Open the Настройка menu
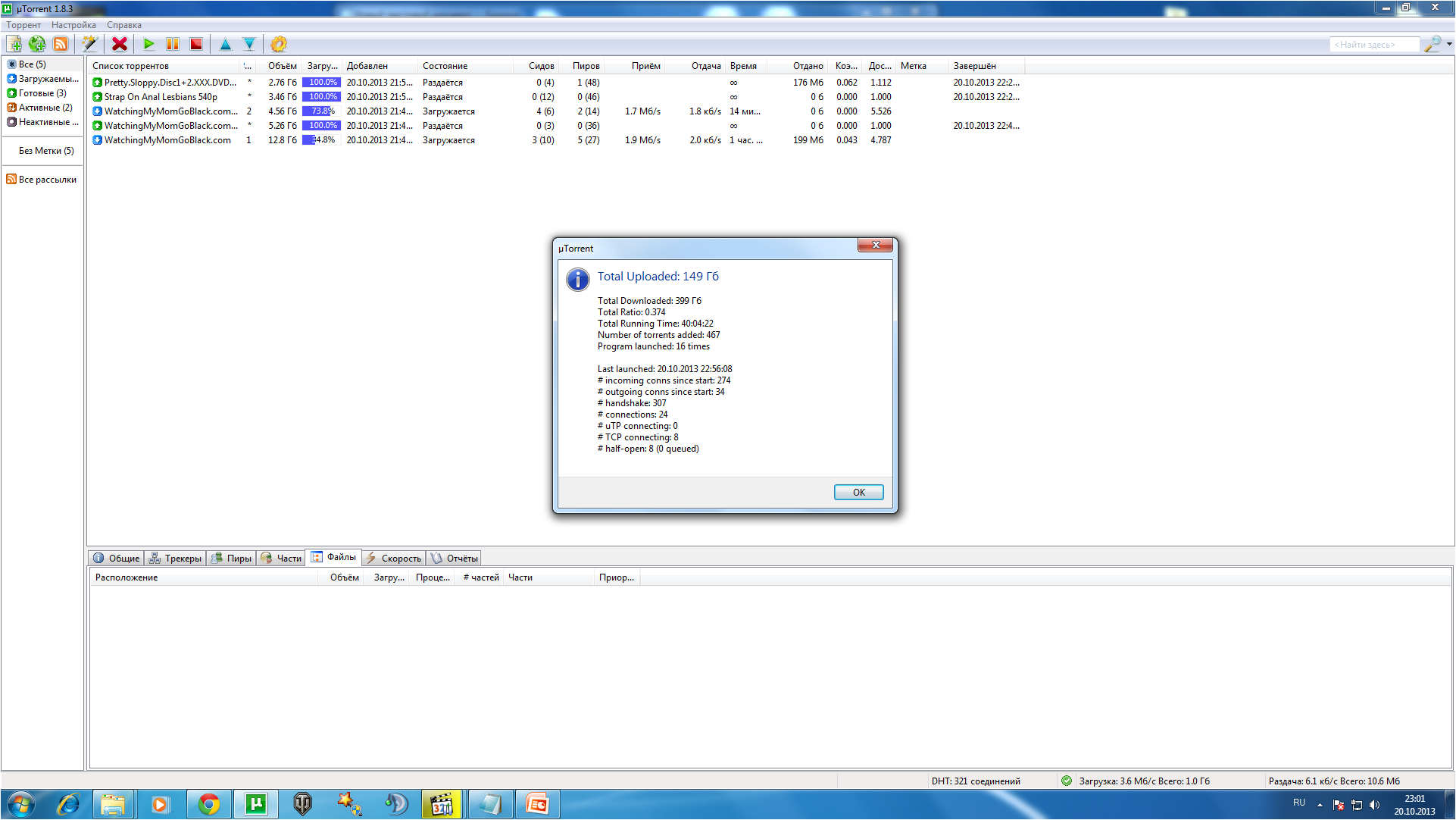This screenshot has height=820, width=1456. [x=73, y=25]
